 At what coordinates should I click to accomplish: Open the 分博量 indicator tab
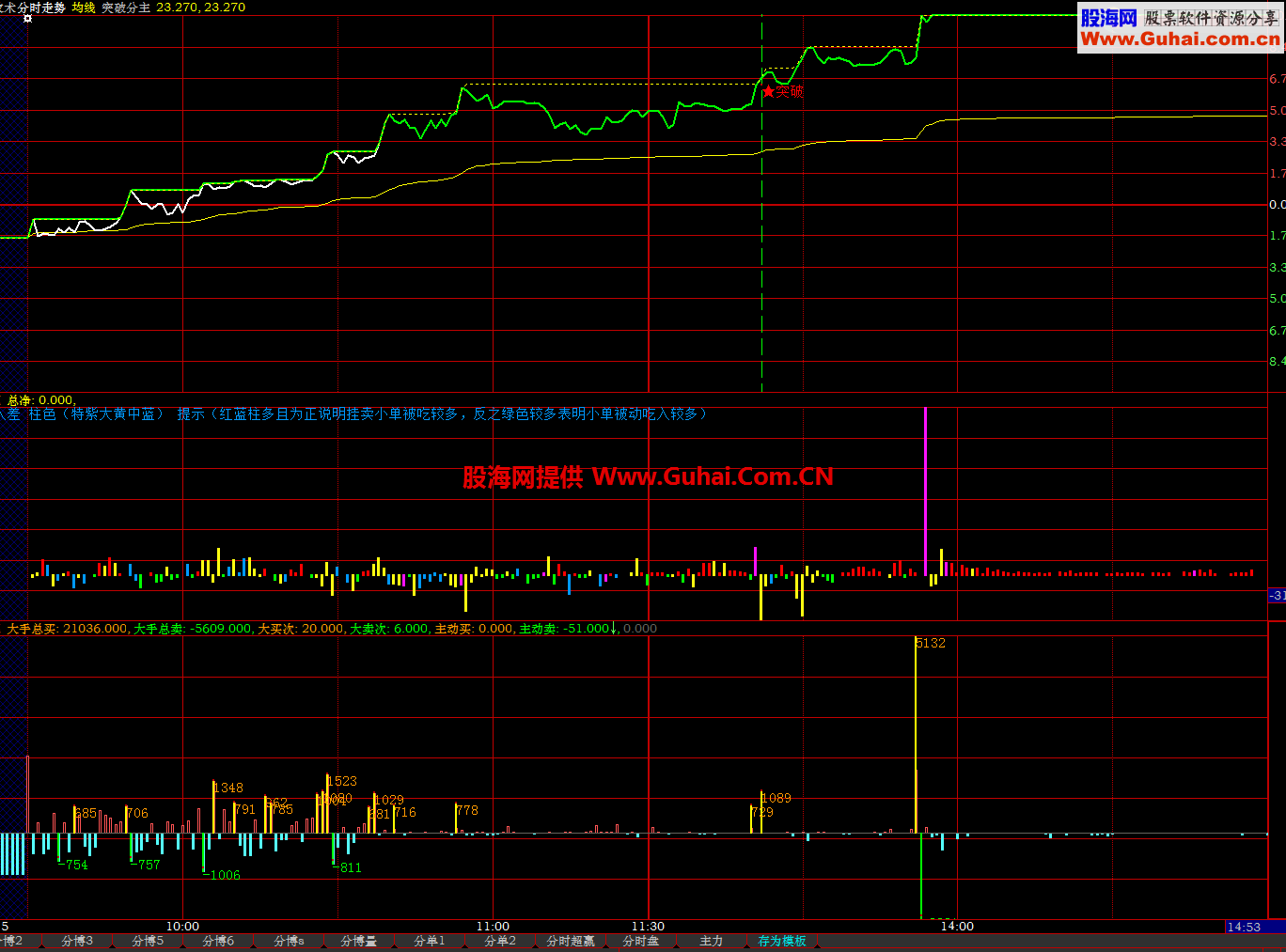click(x=358, y=941)
